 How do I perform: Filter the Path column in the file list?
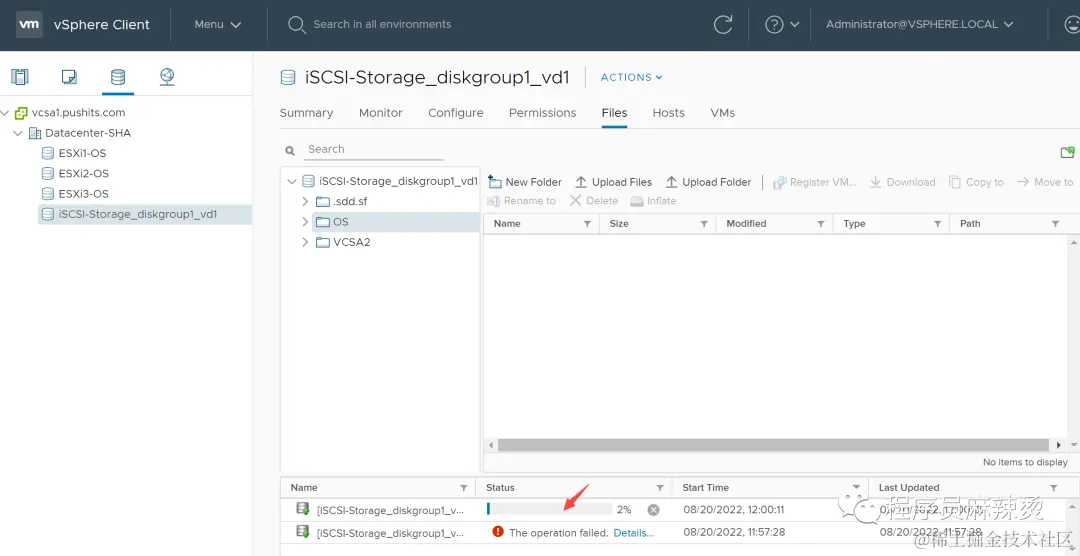pyautogui.click(x=1055, y=224)
